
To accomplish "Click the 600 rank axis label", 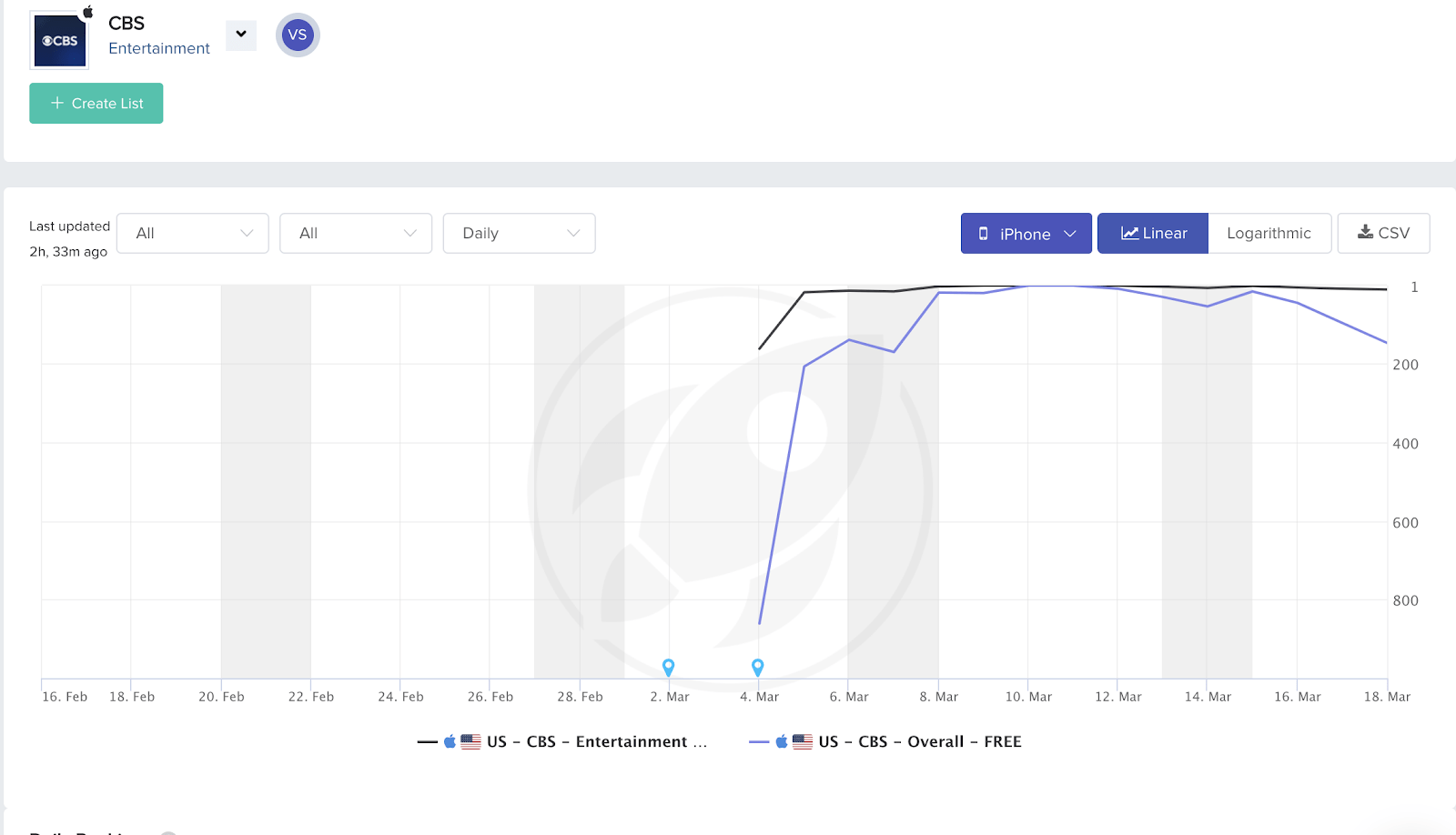I will (x=1406, y=523).
